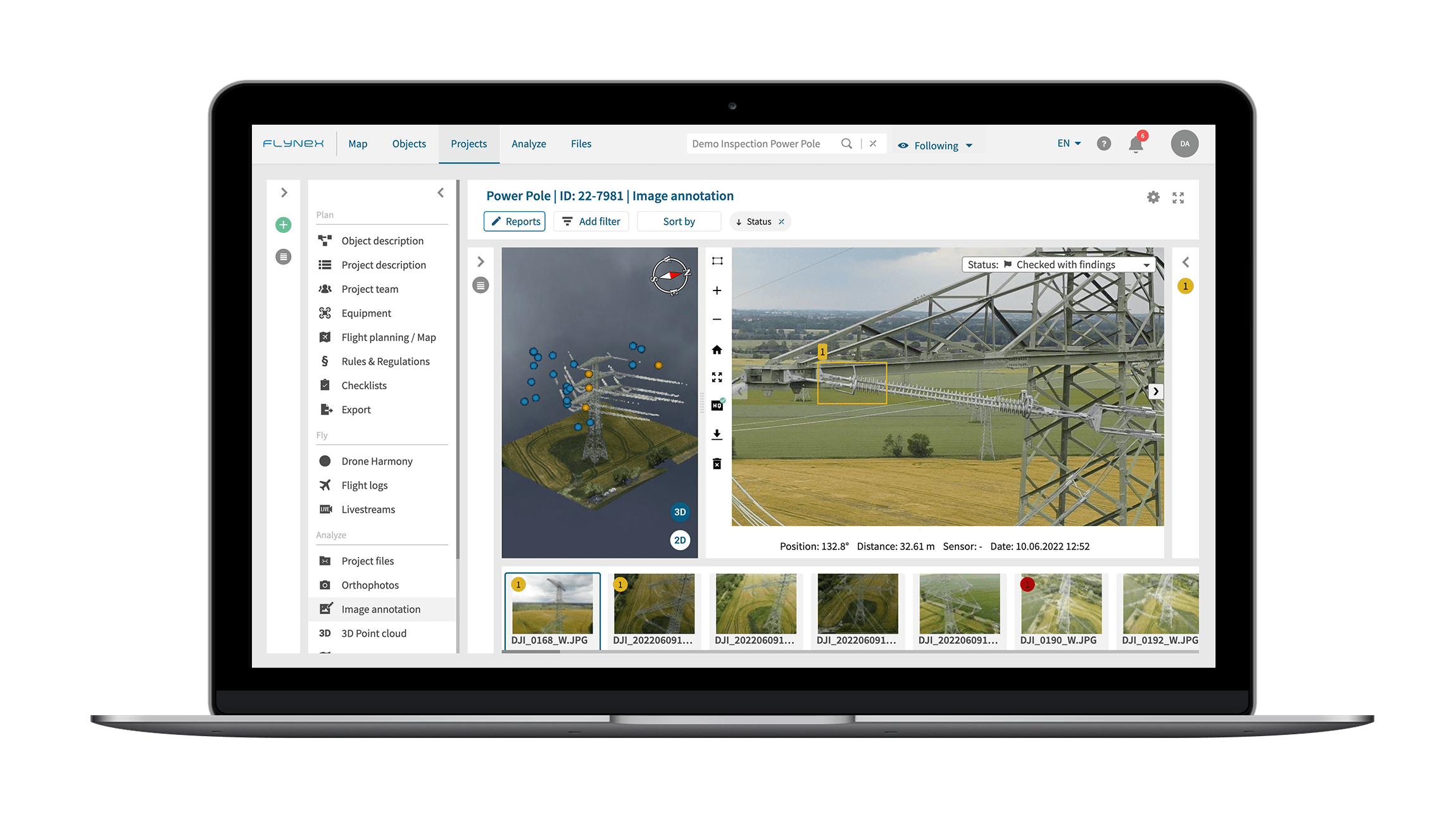Switch to the Analyze tab

coord(529,144)
